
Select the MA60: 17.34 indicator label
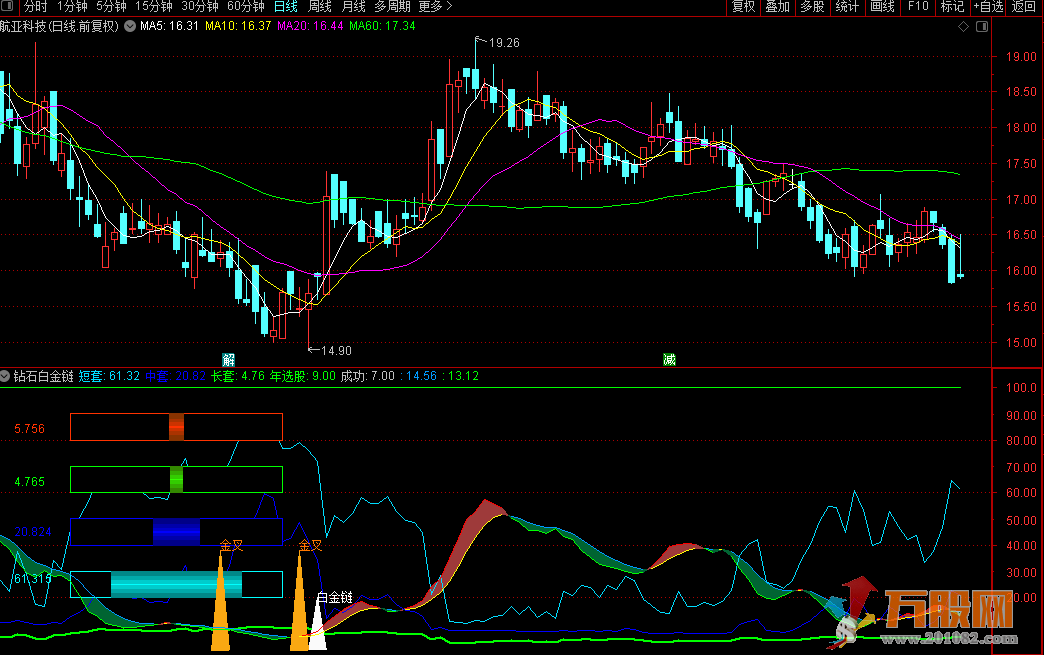382,26
